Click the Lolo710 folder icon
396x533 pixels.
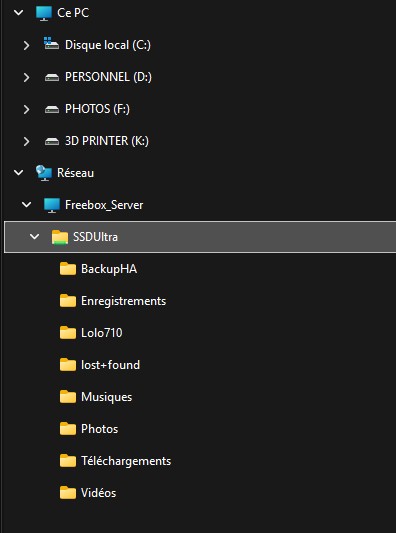[x=68, y=332]
